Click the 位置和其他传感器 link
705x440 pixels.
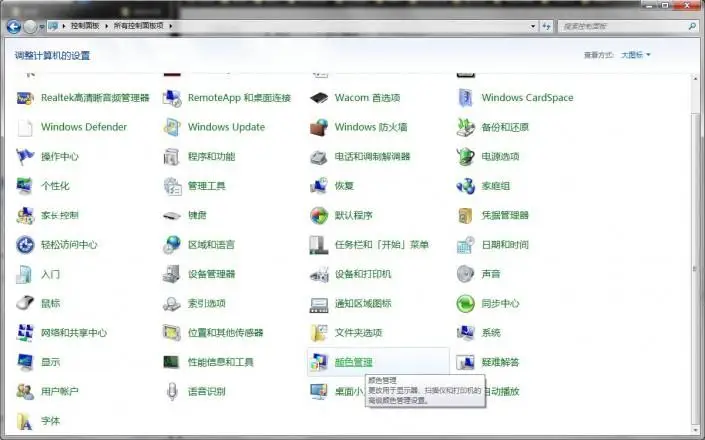click(x=225, y=333)
